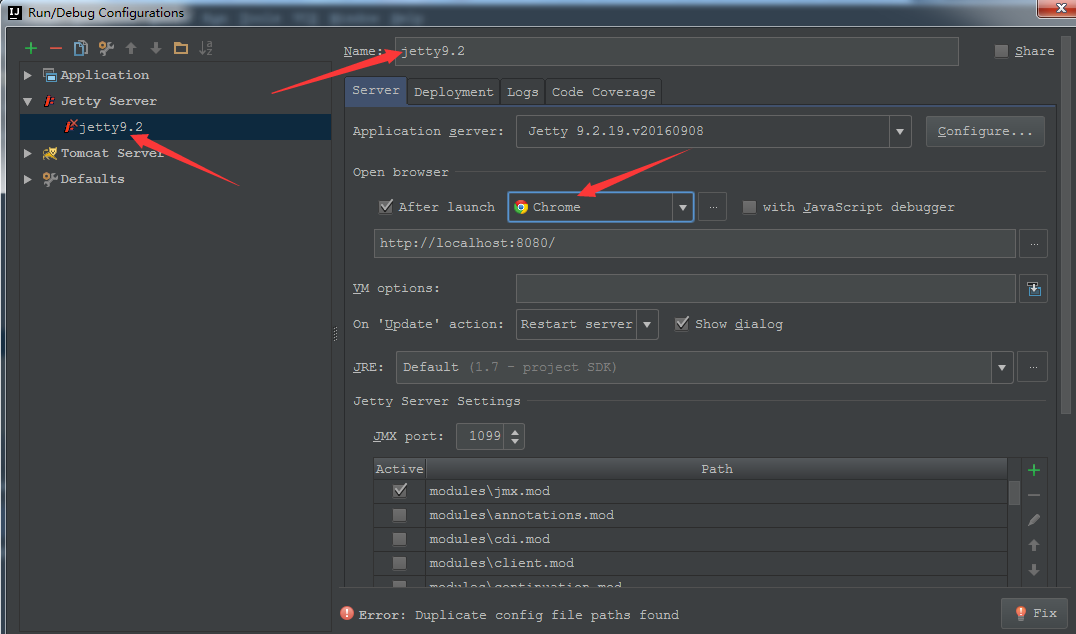Screen dimensions: 1076x634
Task: Click the IntelliJ dialog title icon
Action: 15,12
